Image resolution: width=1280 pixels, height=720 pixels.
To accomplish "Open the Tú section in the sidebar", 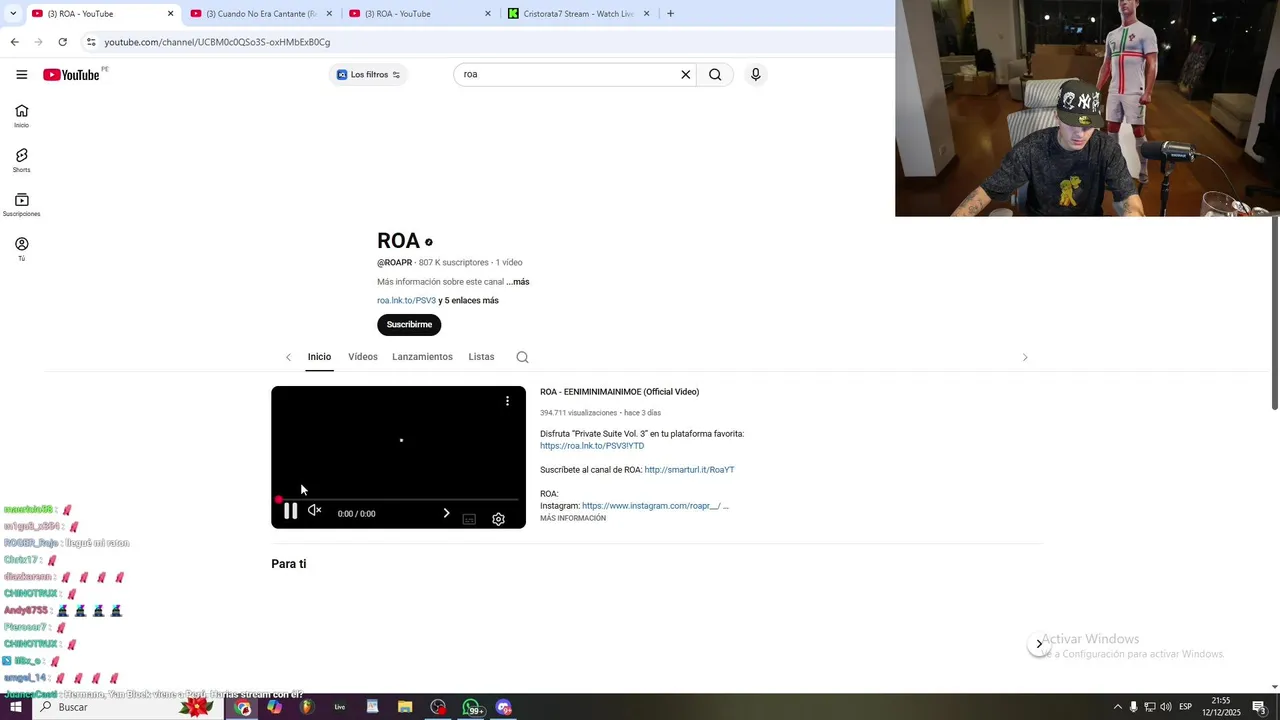I will click(22, 249).
